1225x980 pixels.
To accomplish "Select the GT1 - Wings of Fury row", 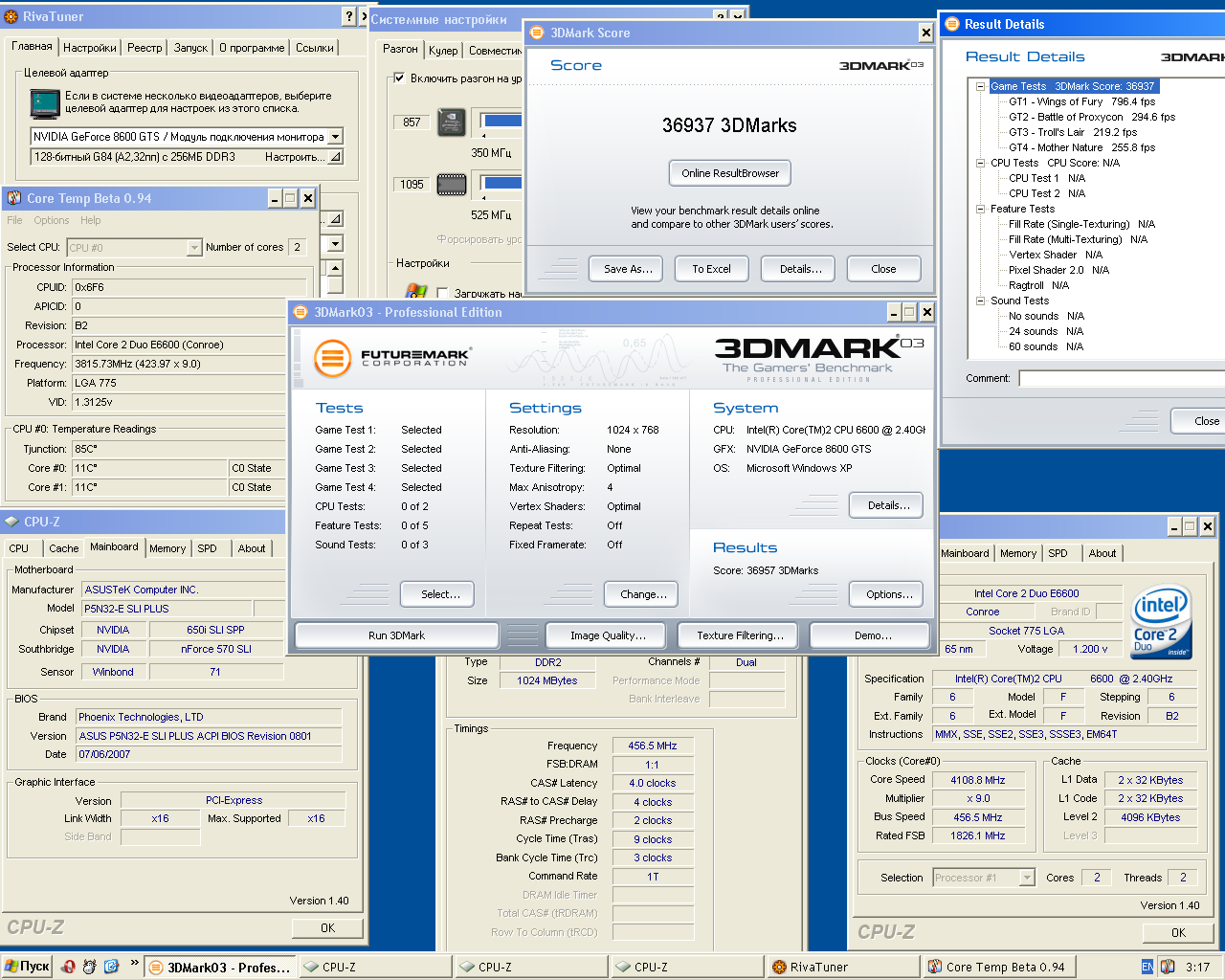I will 1081,101.
